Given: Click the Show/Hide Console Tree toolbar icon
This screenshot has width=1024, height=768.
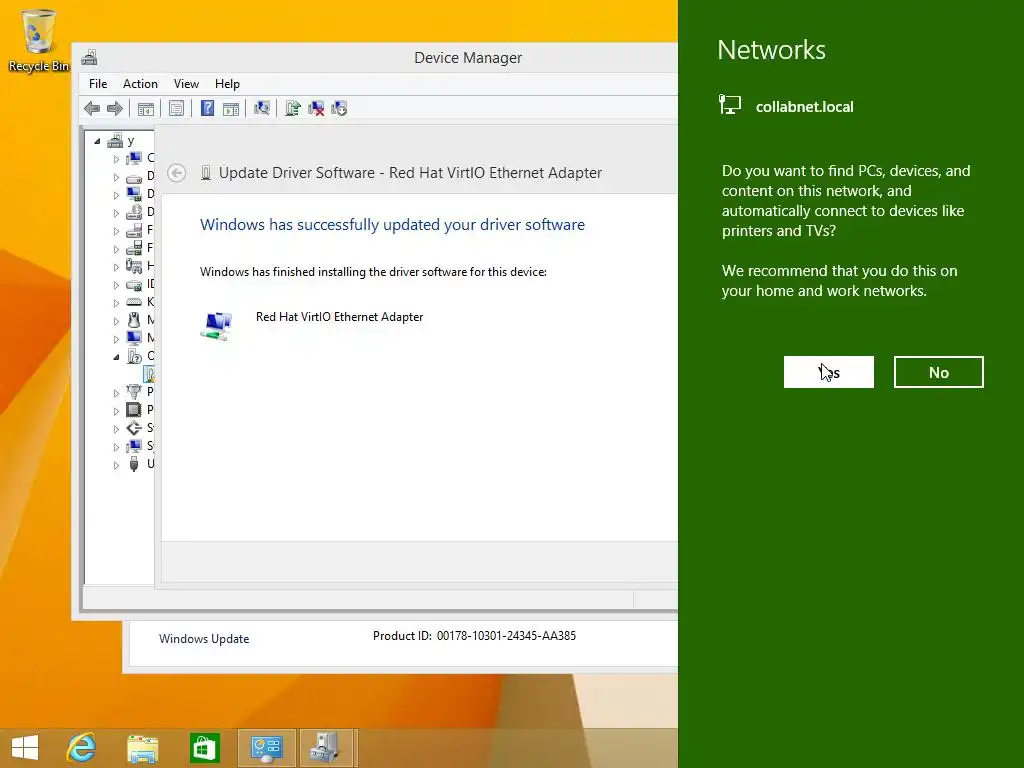Looking at the screenshot, I should pyautogui.click(x=146, y=108).
